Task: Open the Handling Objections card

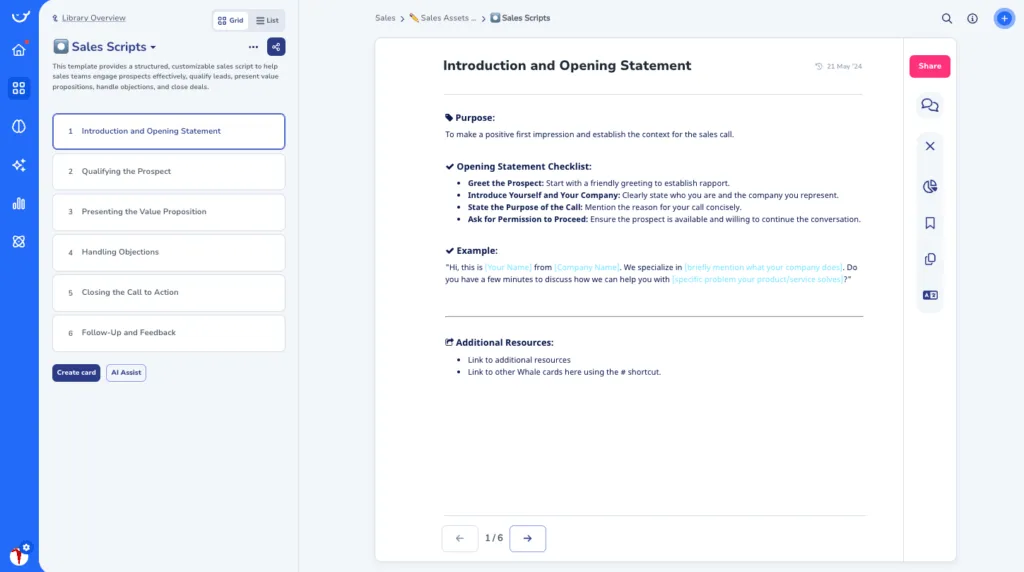Action: point(168,252)
